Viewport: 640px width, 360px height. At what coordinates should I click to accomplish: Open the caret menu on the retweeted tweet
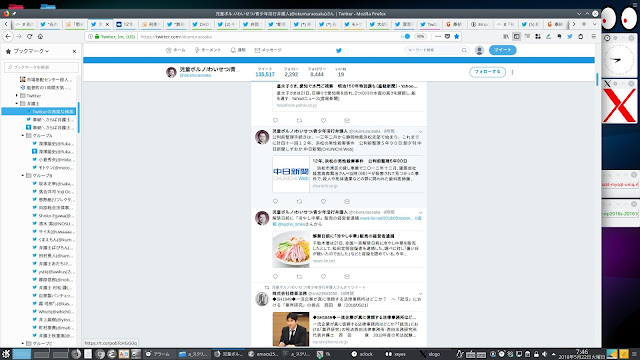420,294
